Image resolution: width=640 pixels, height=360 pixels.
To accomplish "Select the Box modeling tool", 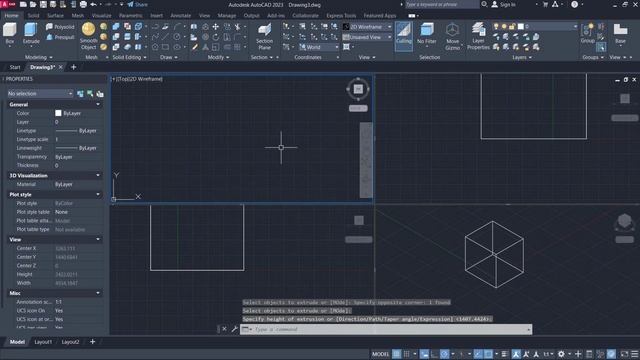I will click(x=9, y=34).
